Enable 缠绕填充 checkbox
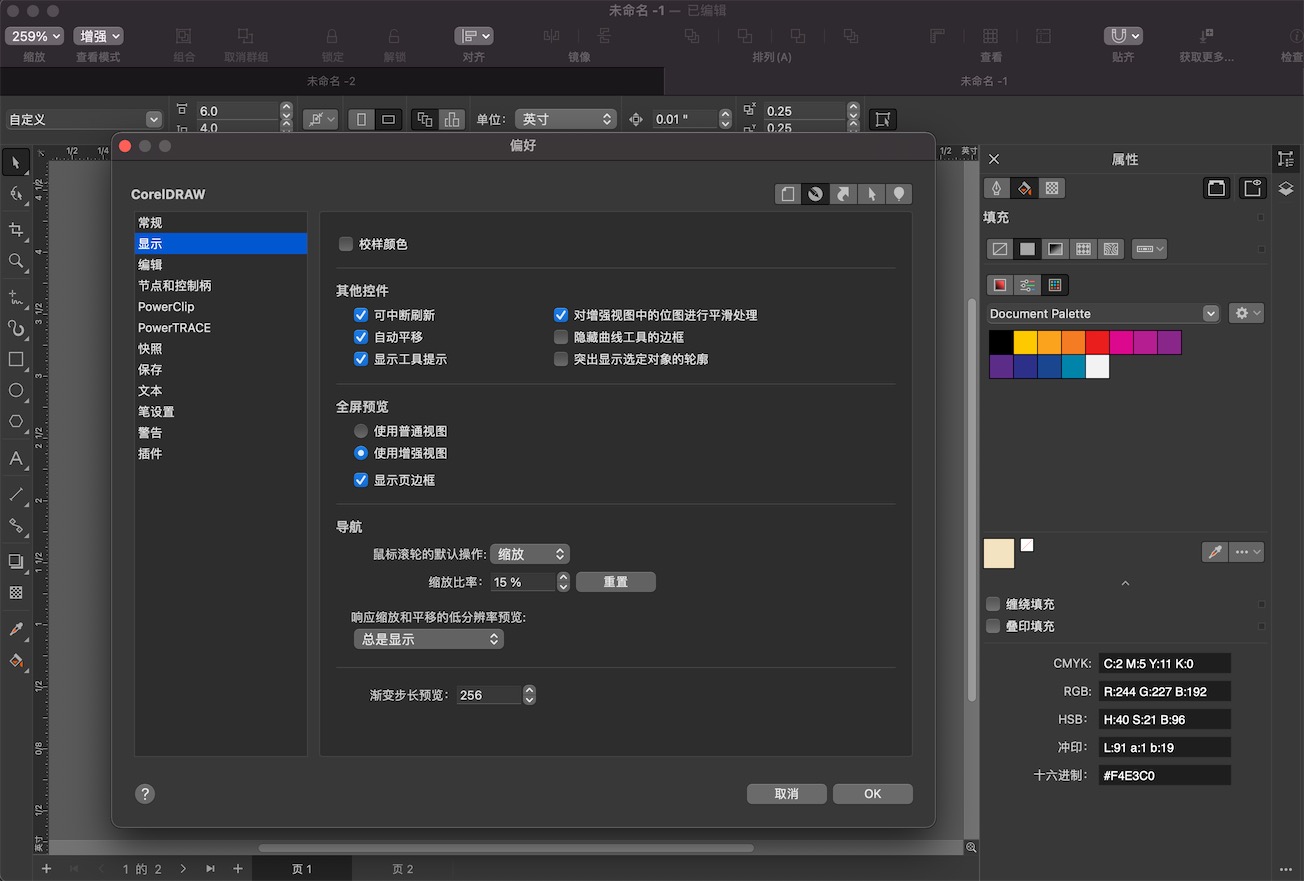The width and height of the screenshot is (1304, 881). (993, 604)
